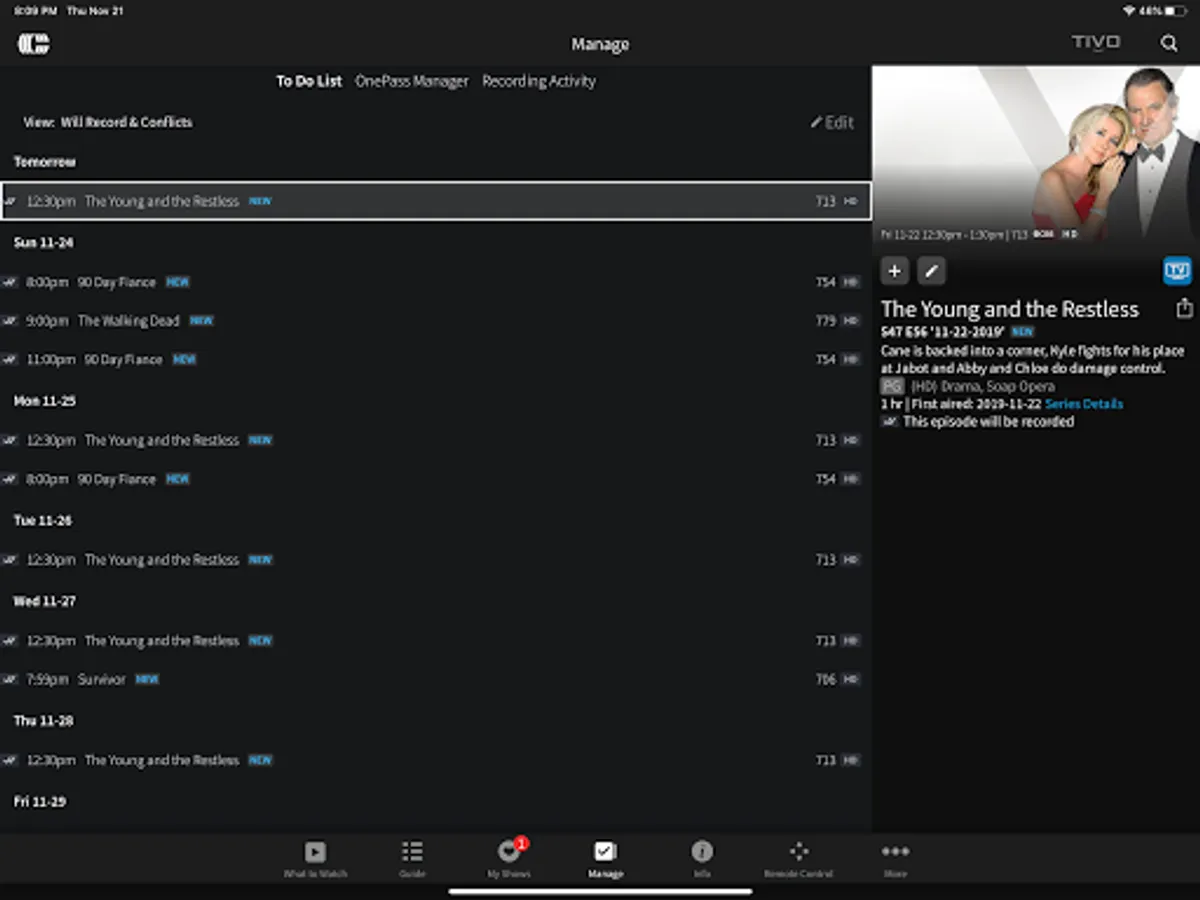
Task: Select Wed 11-27 The Young and the Restless
Action: (435, 641)
